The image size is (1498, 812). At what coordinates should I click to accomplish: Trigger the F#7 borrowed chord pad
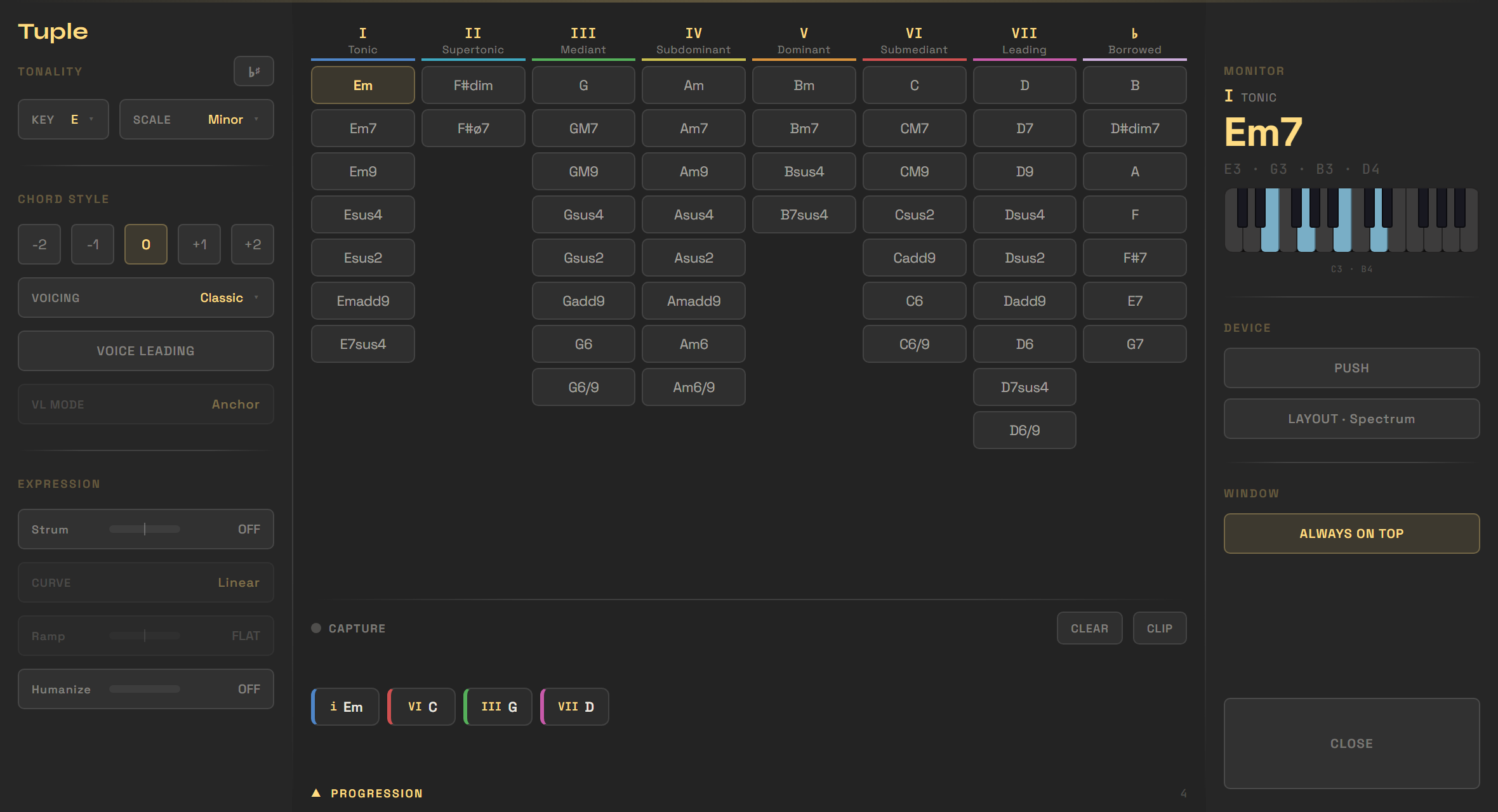click(x=1135, y=258)
